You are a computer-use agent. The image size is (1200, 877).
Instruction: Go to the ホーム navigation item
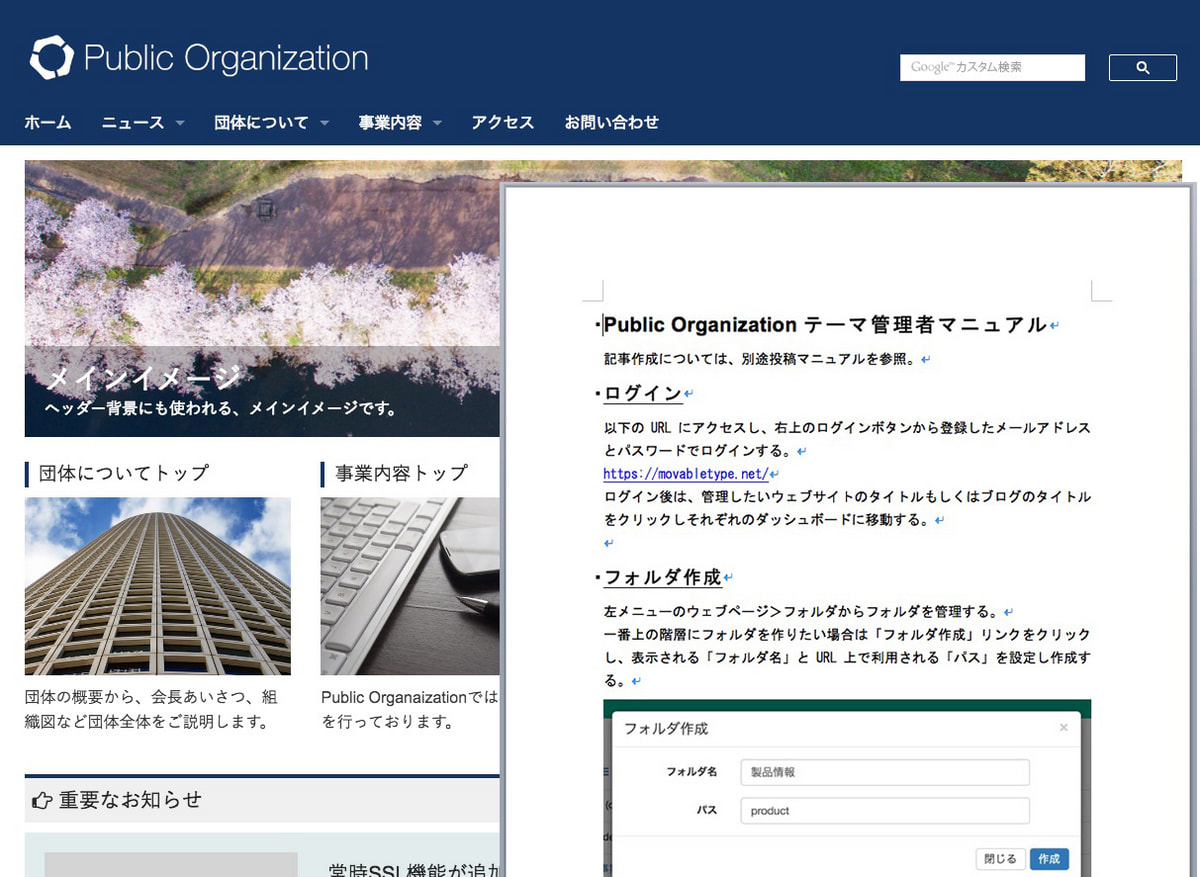coord(48,123)
